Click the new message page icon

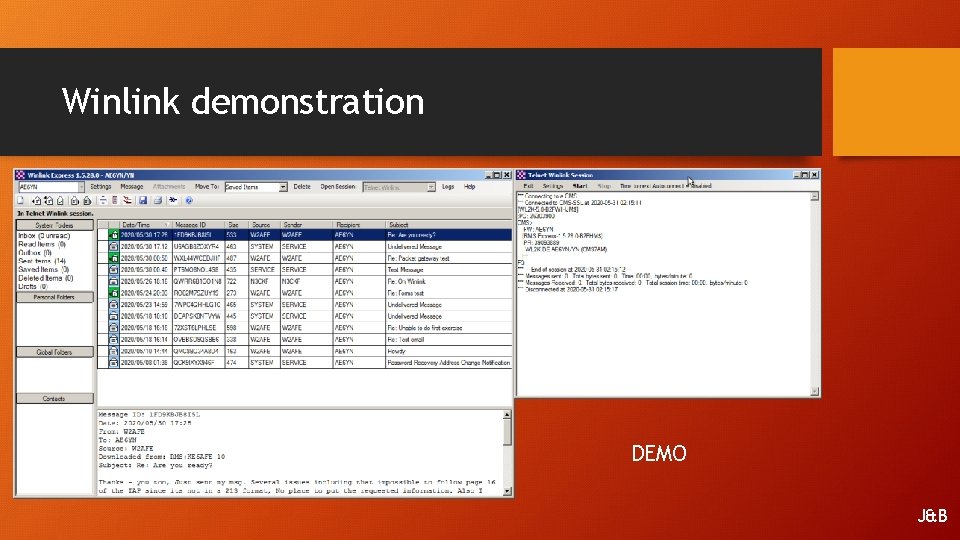pyautogui.click(x=21, y=200)
